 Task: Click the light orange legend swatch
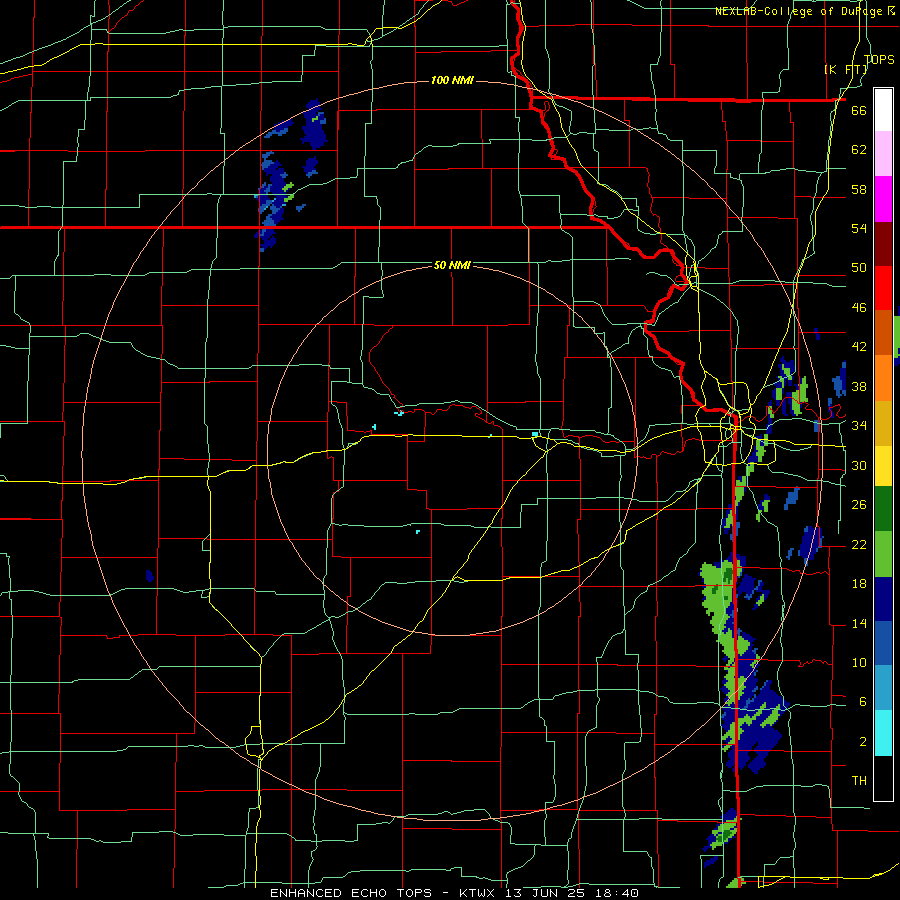(883, 378)
